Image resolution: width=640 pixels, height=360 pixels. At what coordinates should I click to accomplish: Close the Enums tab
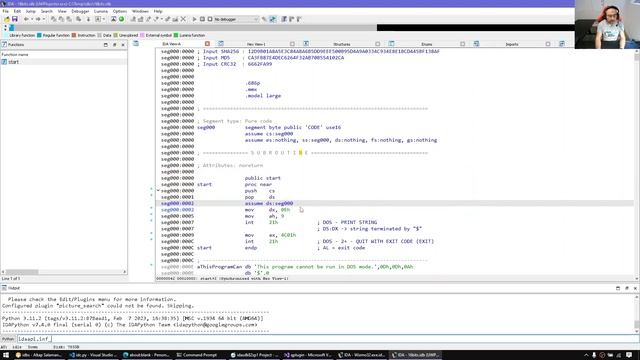pos(462,44)
